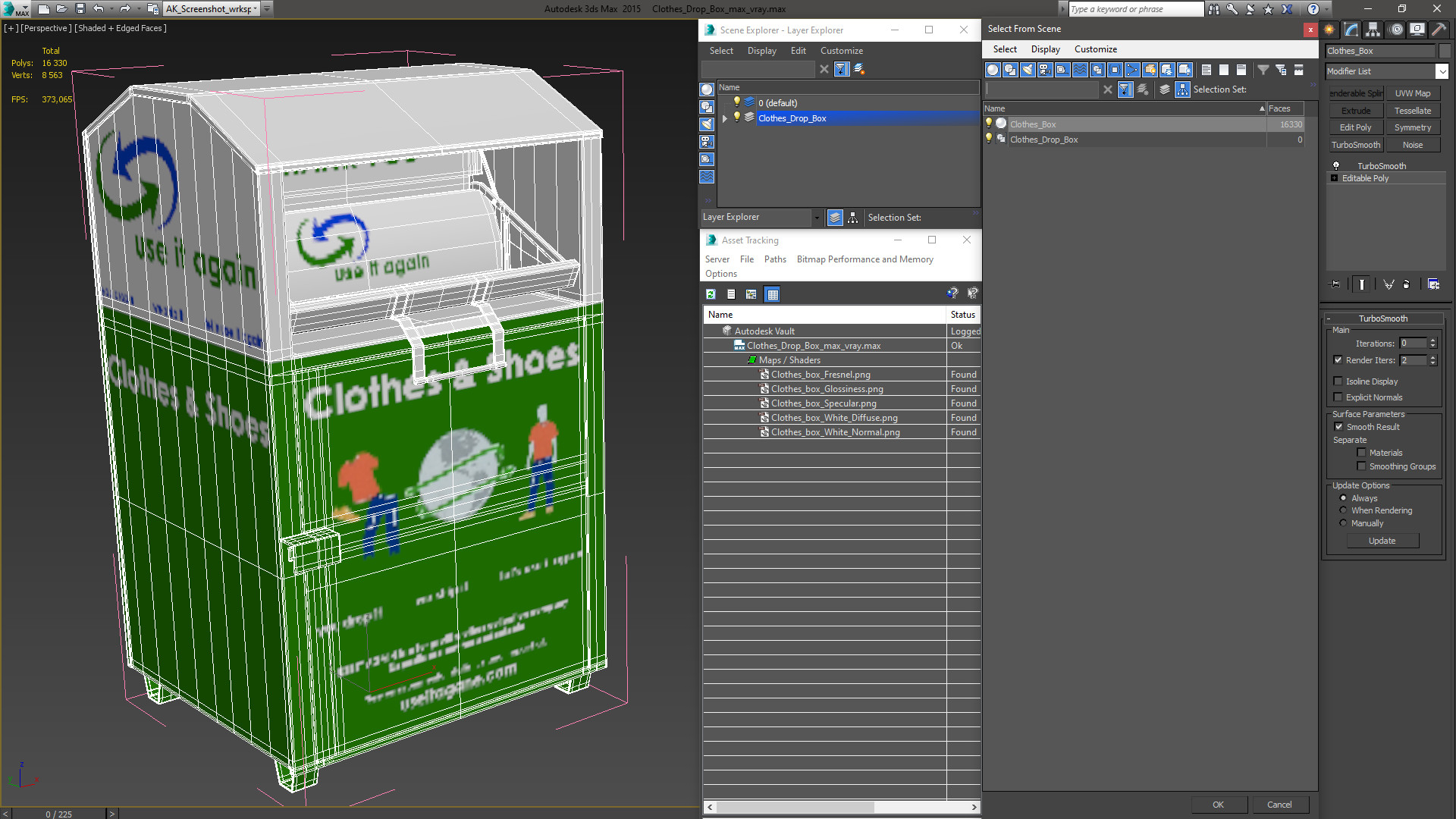Open the Motion panel tab

1396,30
